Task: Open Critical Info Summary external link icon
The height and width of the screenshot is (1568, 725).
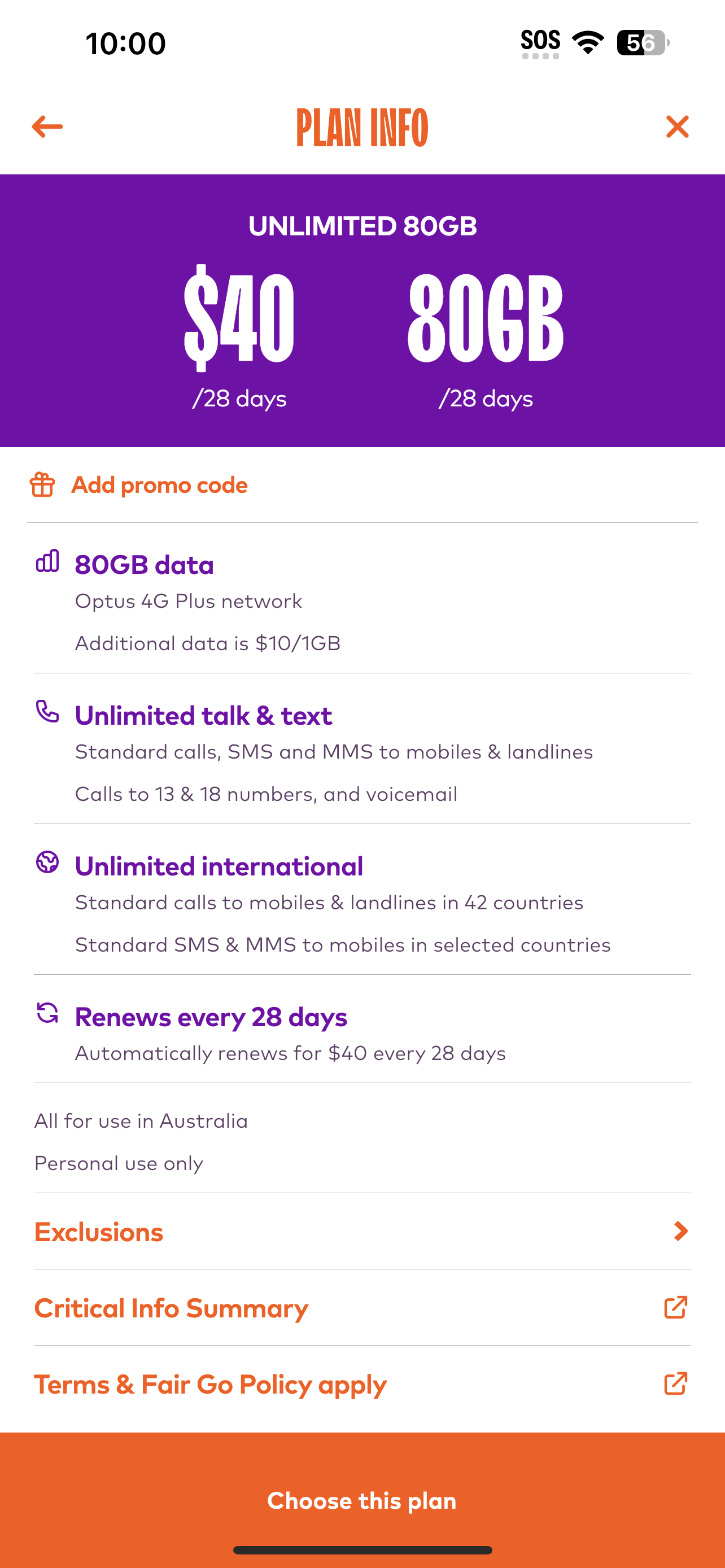Action: tap(676, 1307)
